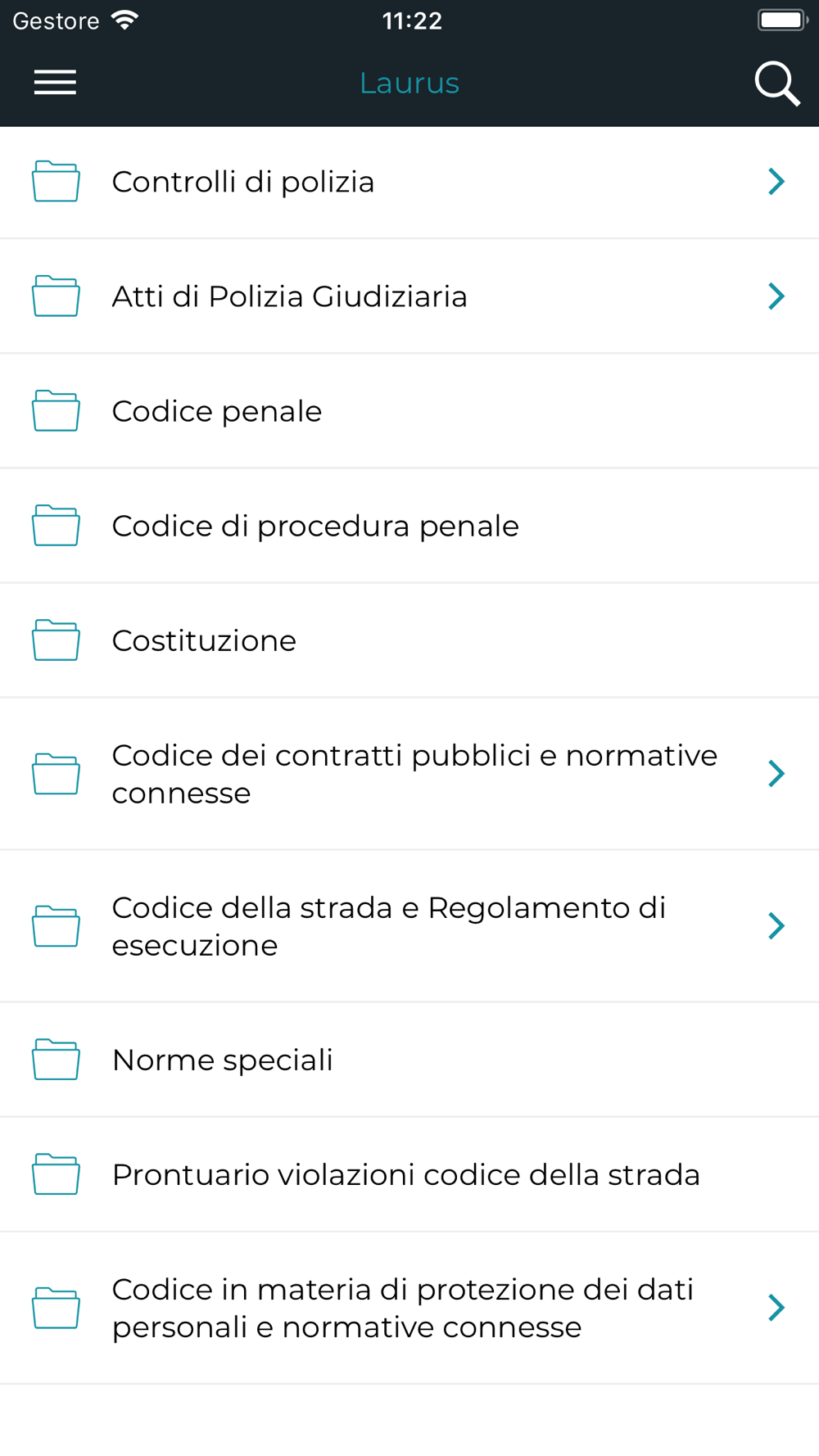Open the hamburger menu
The height and width of the screenshot is (1456, 819).
coord(55,83)
